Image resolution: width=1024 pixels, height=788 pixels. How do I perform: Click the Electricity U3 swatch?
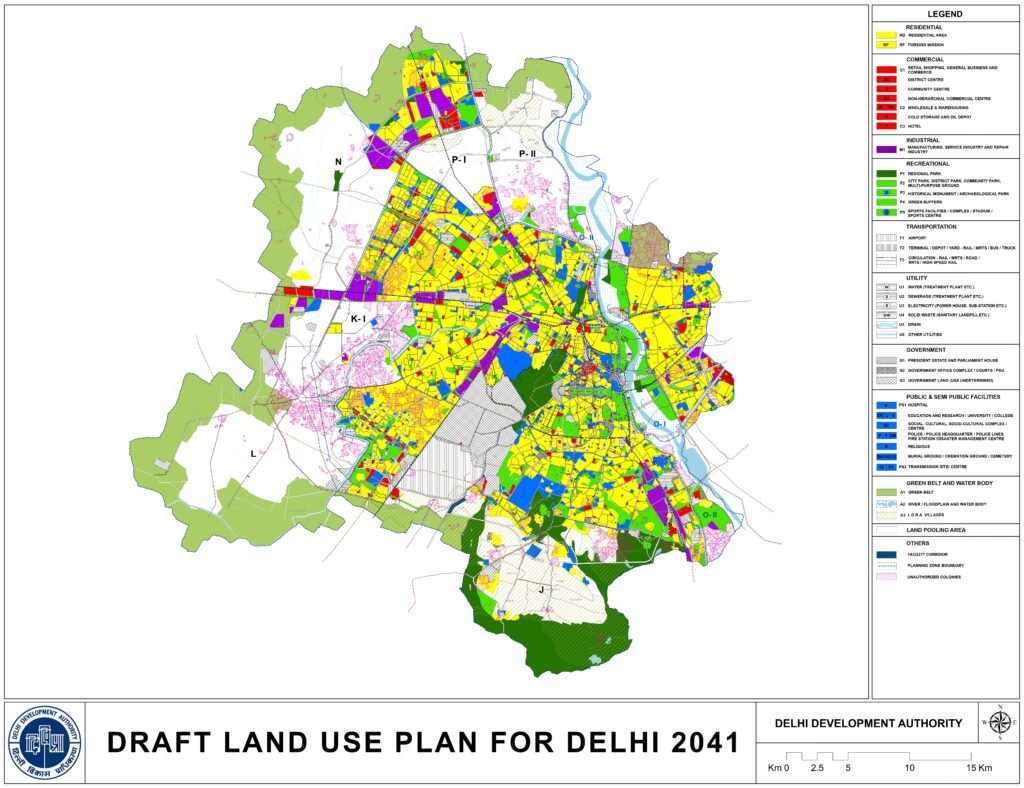pyautogui.click(x=886, y=306)
